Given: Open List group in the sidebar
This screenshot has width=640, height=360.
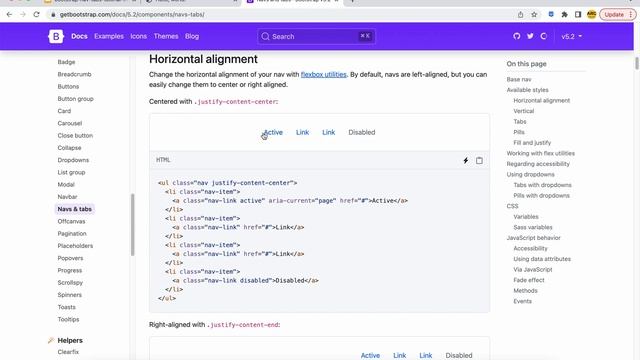Looking at the screenshot, I should coord(71,172).
